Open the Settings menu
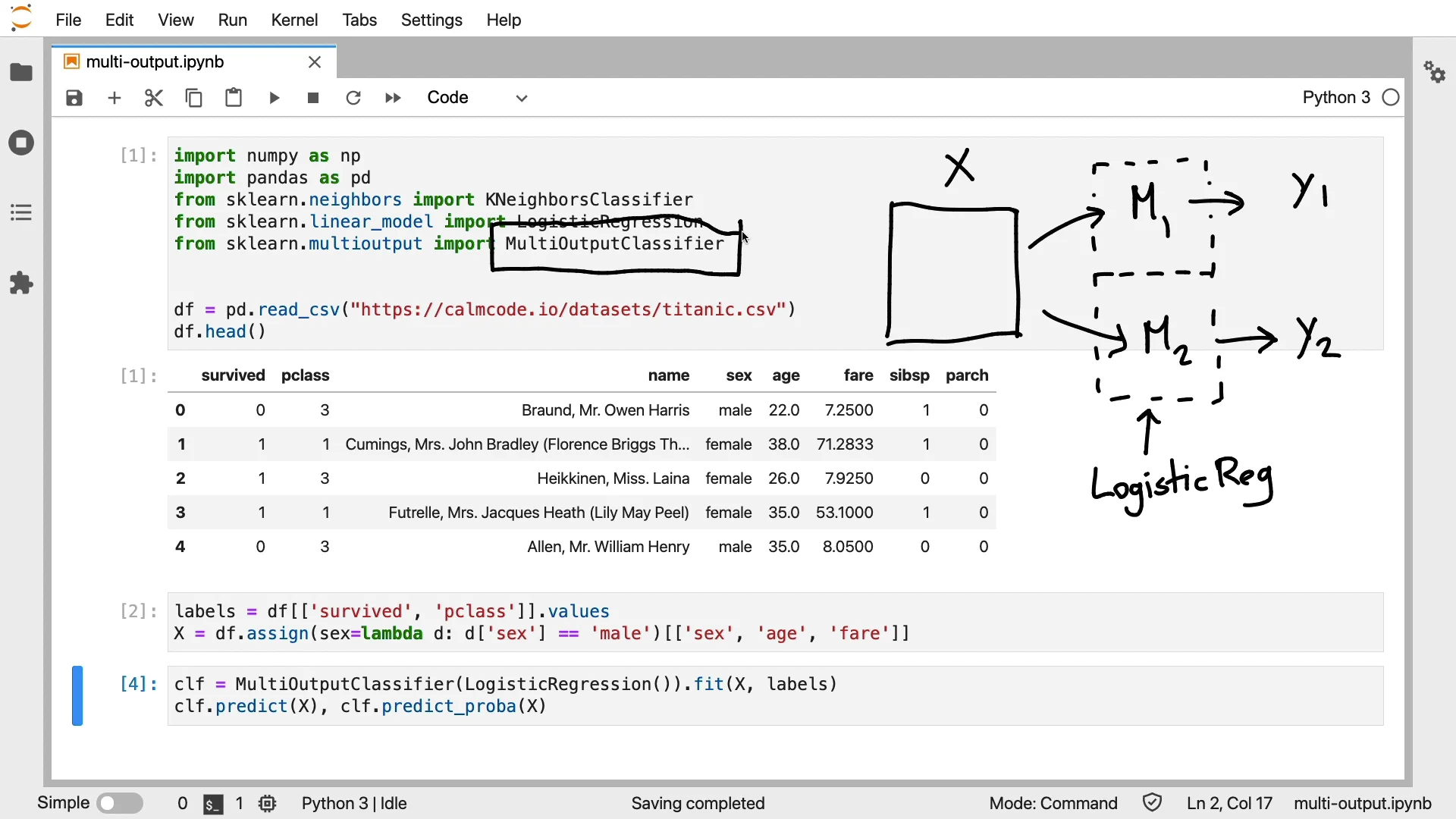Image resolution: width=1456 pixels, height=819 pixels. point(431,20)
